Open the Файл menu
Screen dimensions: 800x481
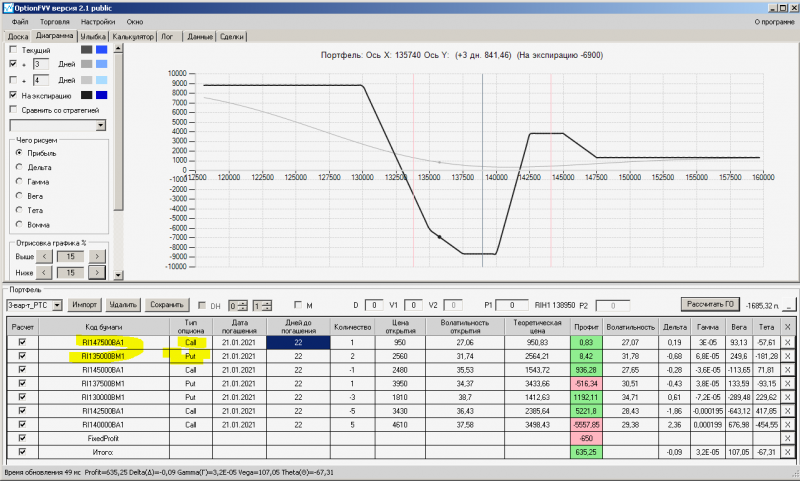click(x=20, y=22)
